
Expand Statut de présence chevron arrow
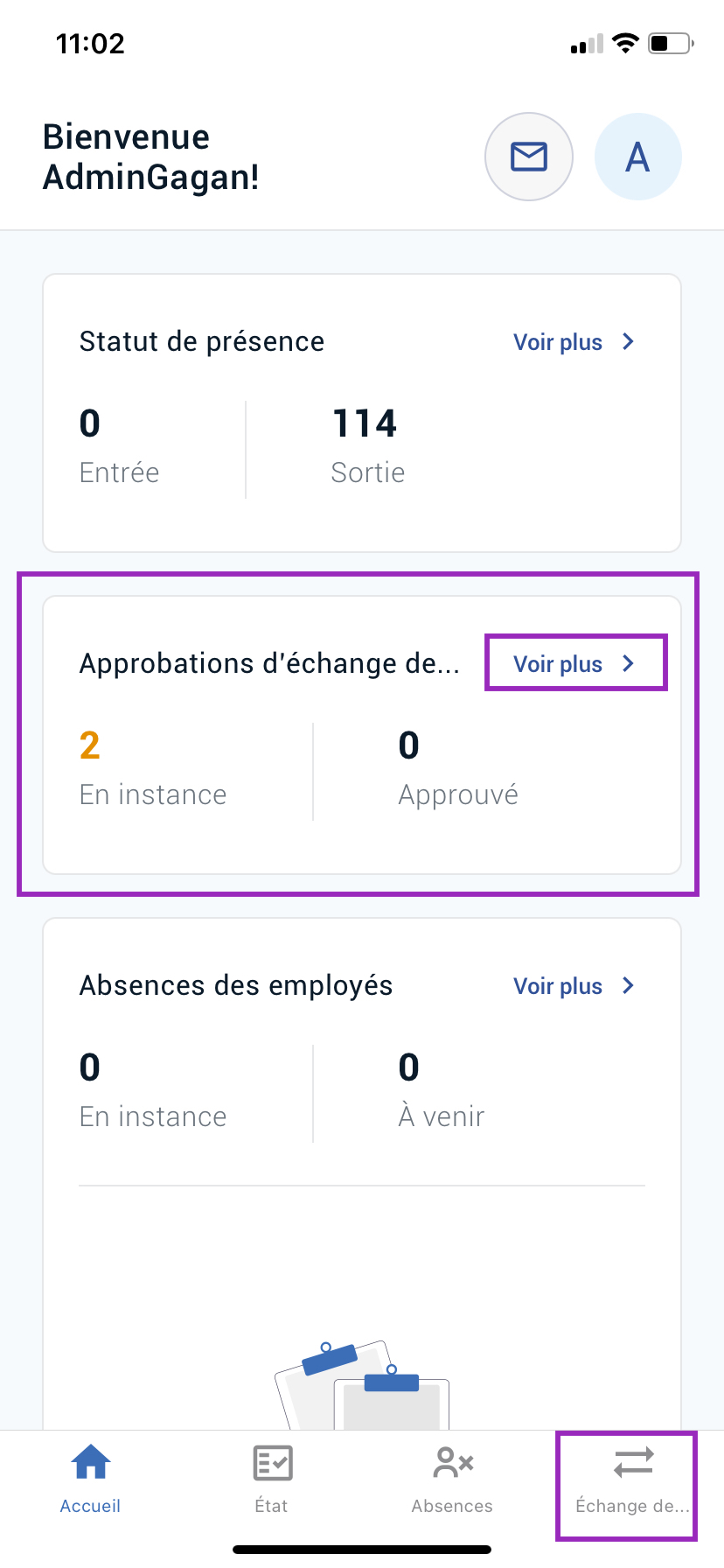click(628, 341)
